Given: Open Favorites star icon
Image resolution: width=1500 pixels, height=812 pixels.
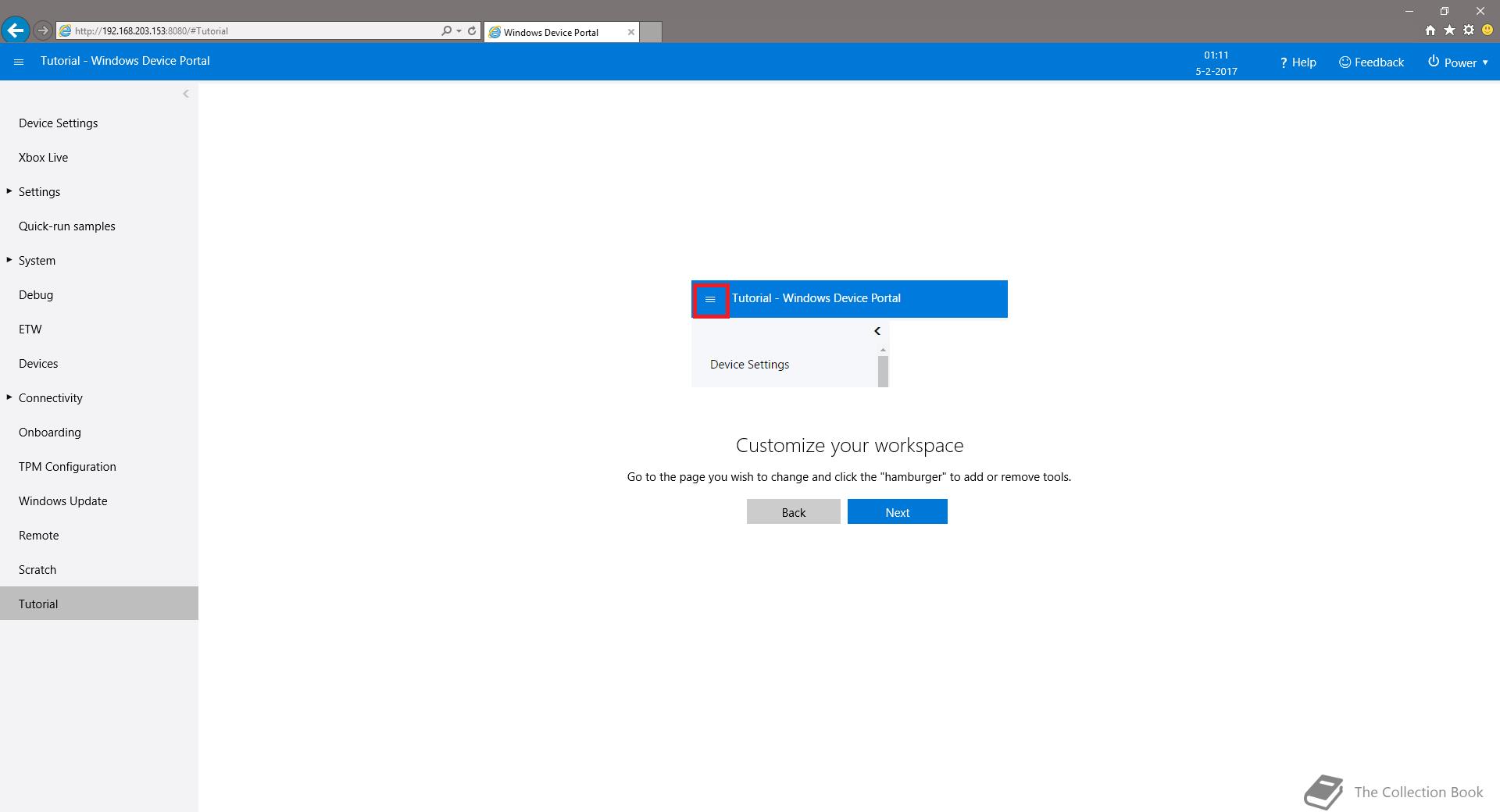Looking at the screenshot, I should point(1449,30).
